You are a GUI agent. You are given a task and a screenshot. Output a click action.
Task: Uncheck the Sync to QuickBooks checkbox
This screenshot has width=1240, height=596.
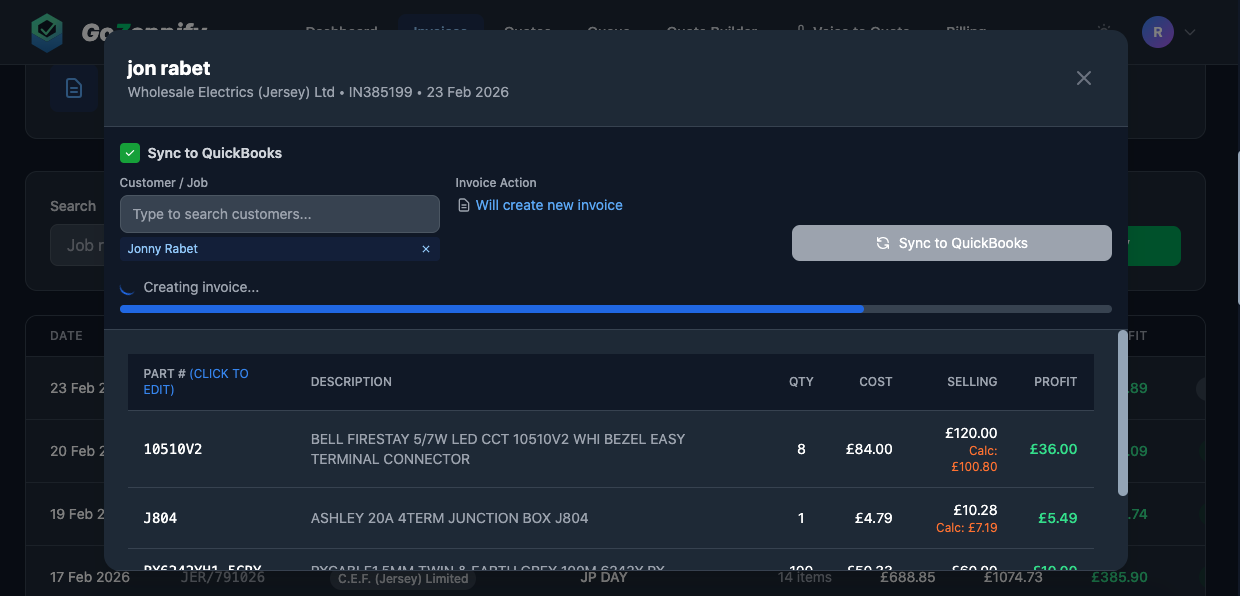[x=129, y=153]
